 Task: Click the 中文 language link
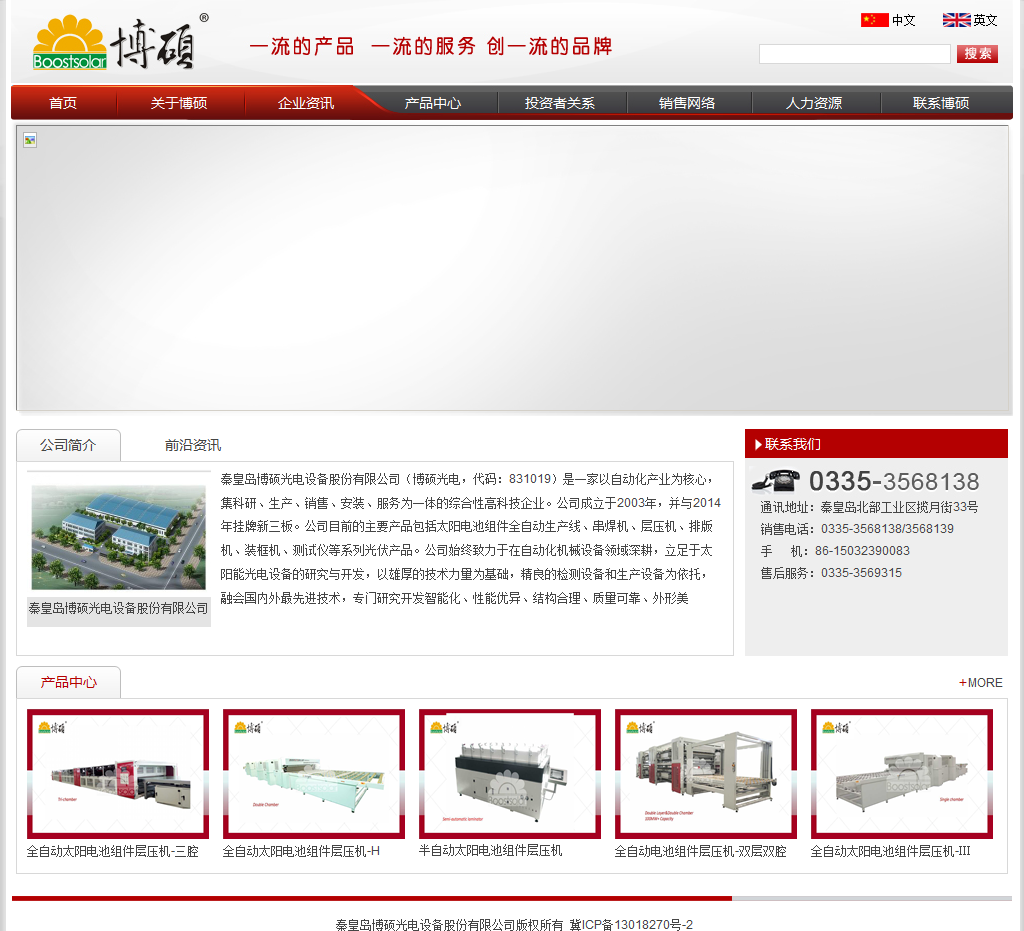pos(904,20)
